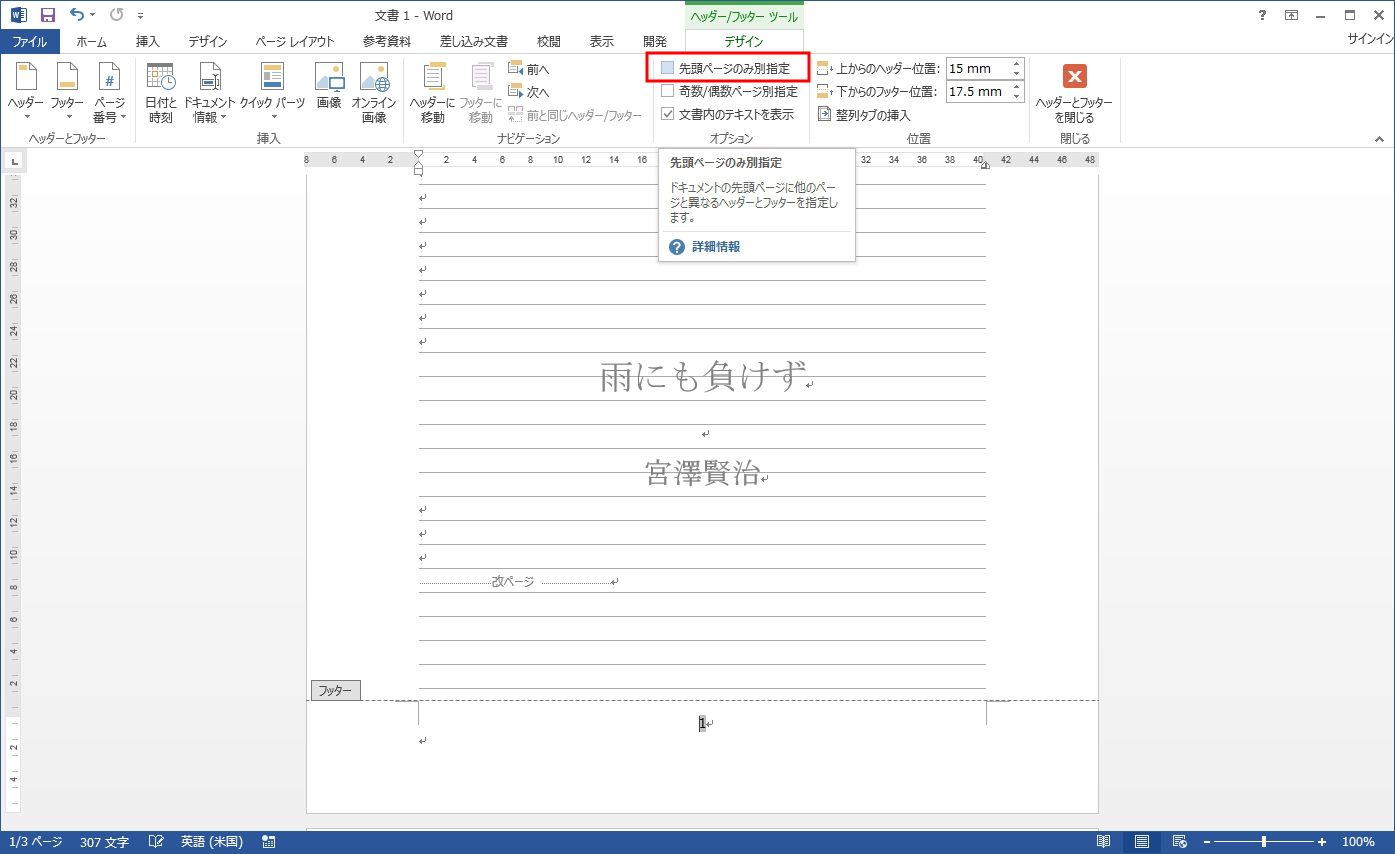Screen dimensions: 1395x854
Task: Open the ファイル (File) tab
Action: point(30,41)
